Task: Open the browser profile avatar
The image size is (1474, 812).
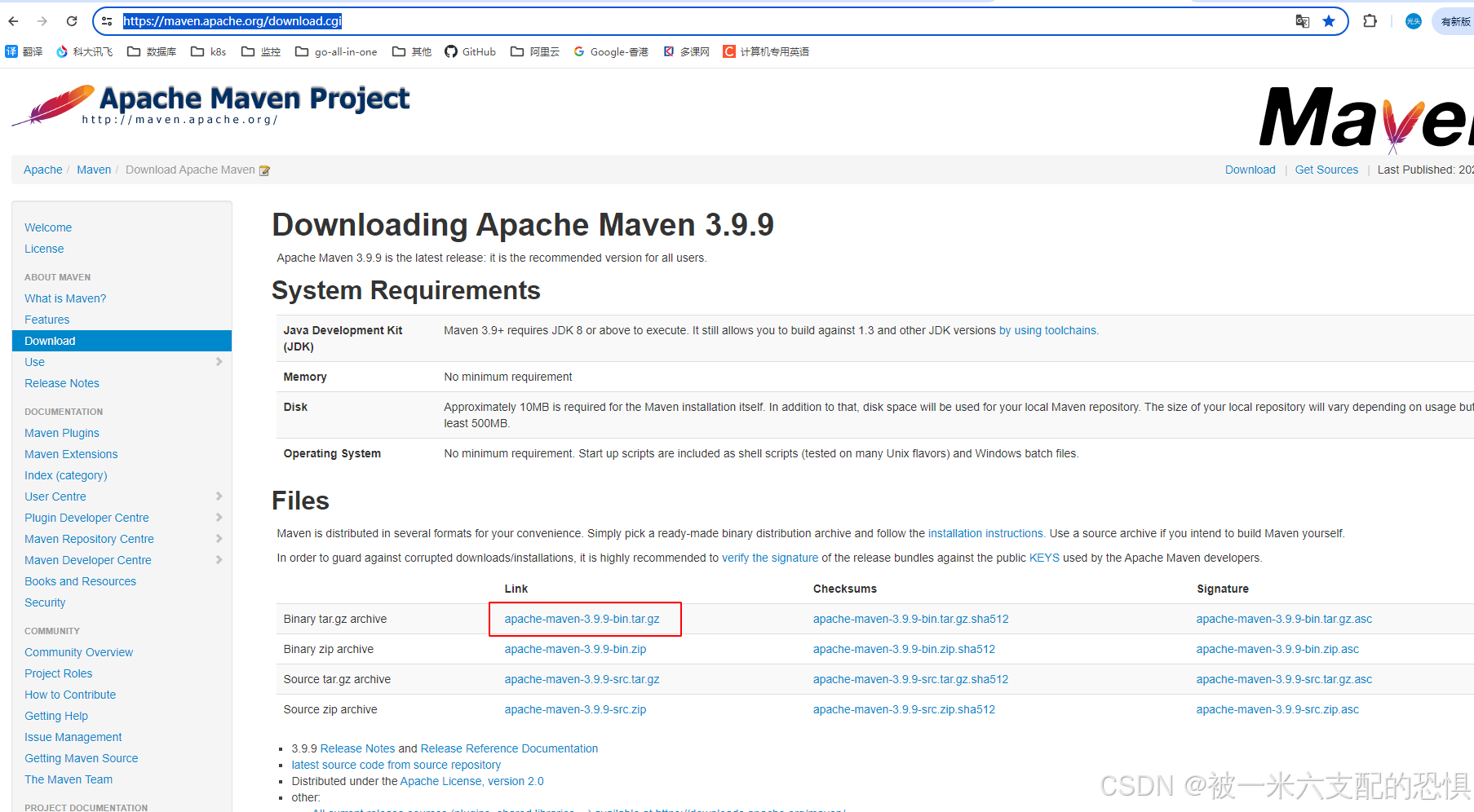Action: 1414,21
